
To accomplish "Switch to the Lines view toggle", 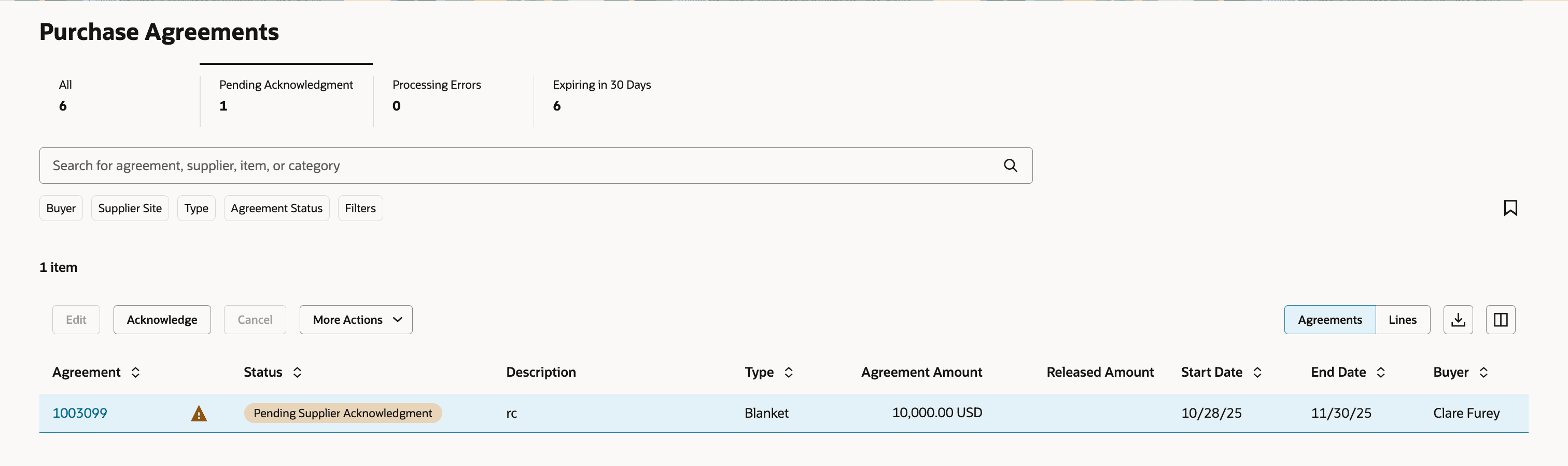I will [1403, 320].
